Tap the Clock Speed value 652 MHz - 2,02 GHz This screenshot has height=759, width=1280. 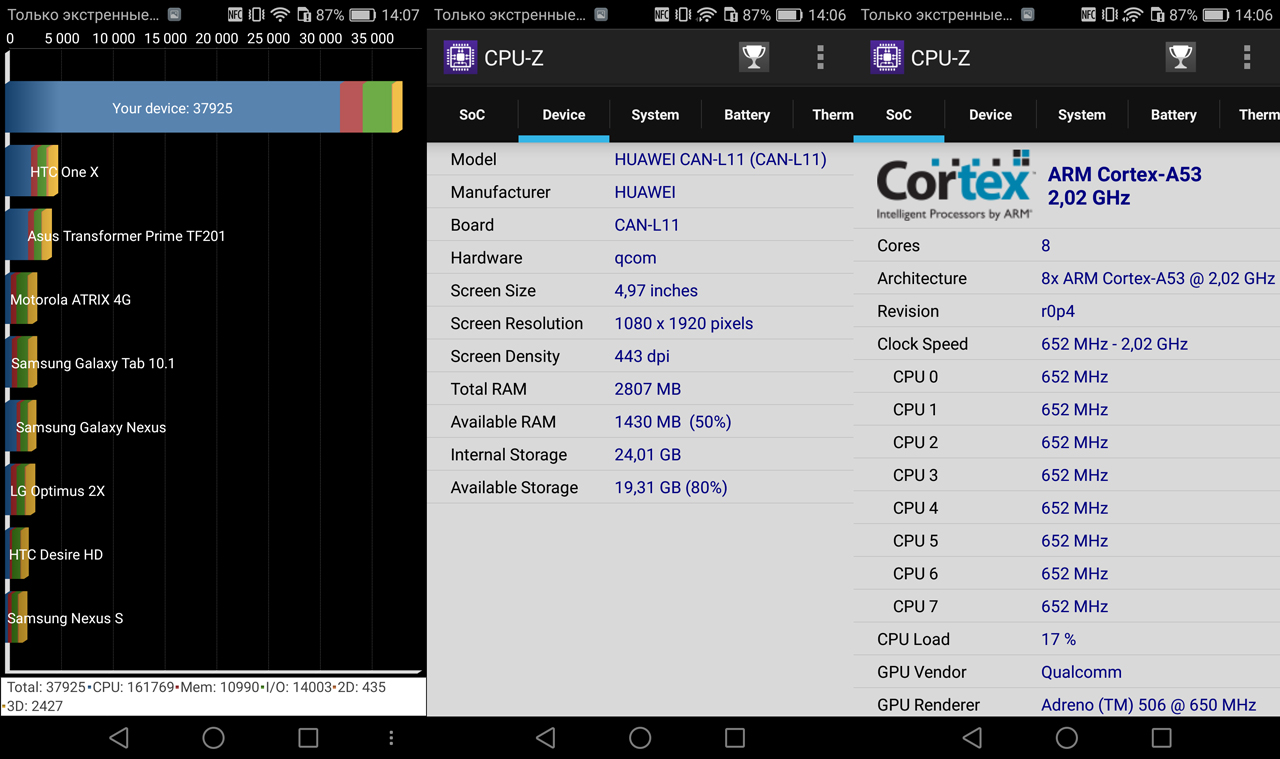(1115, 344)
